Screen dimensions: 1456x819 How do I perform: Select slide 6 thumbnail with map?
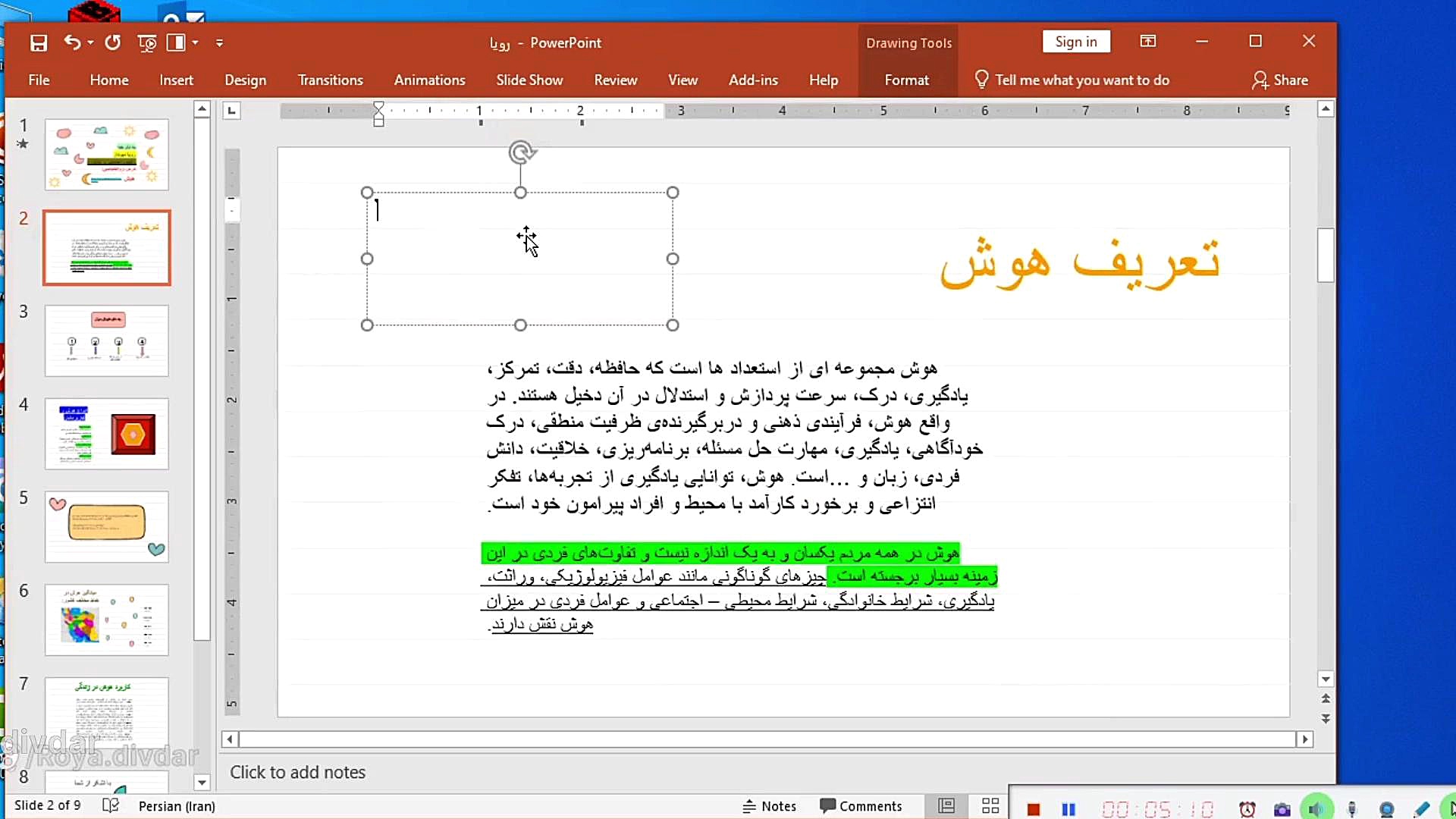107,620
